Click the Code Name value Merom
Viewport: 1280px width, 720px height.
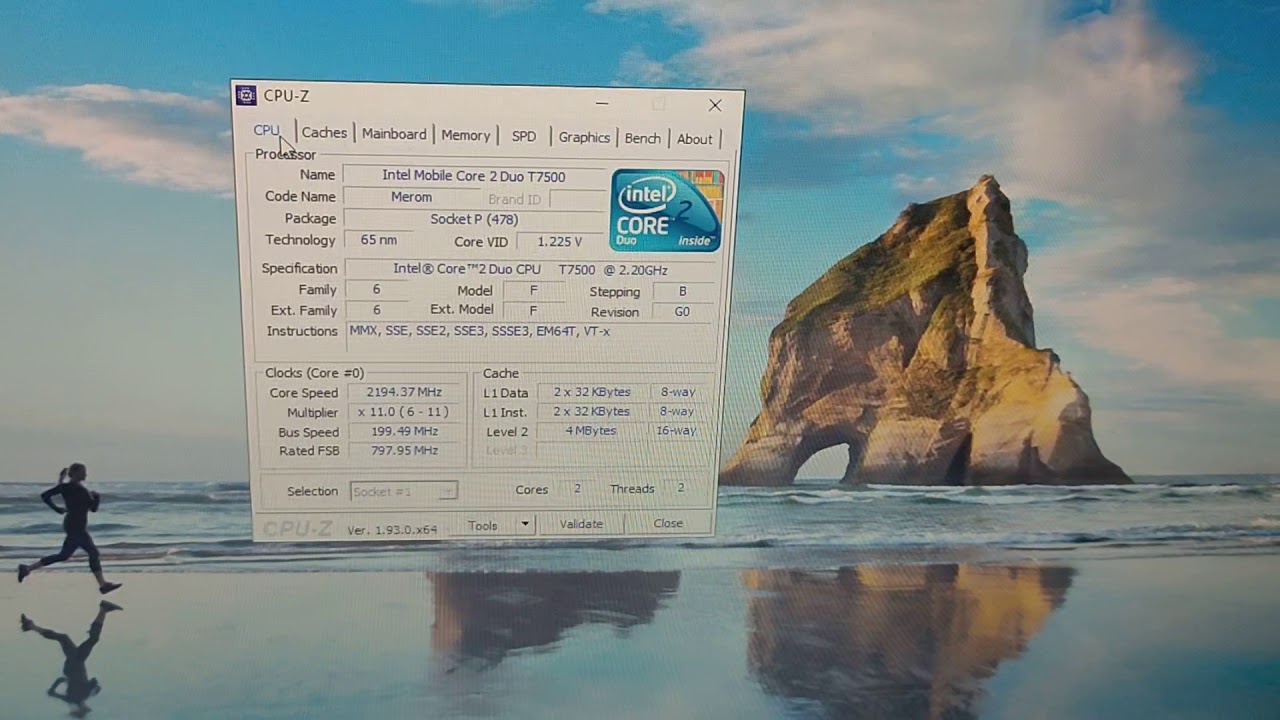pyautogui.click(x=412, y=197)
